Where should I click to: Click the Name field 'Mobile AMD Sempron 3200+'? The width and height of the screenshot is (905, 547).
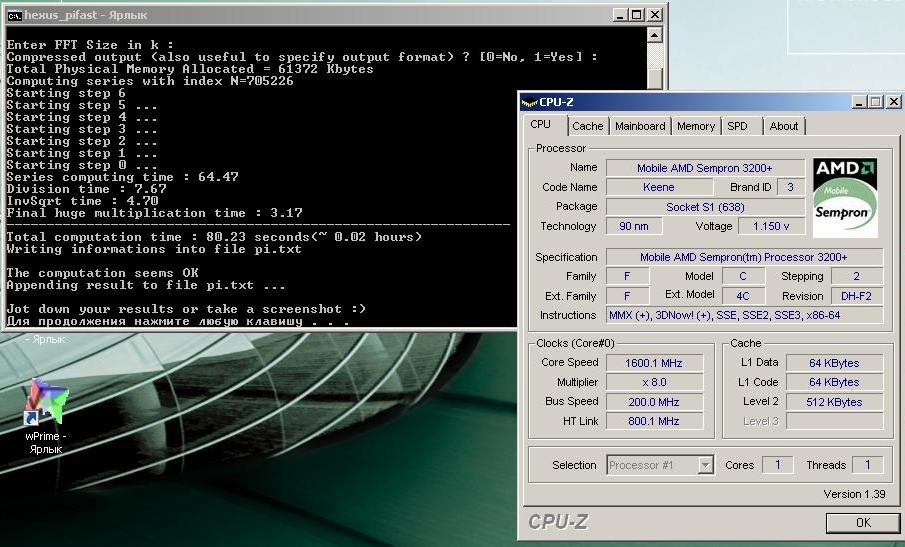[705, 168]
